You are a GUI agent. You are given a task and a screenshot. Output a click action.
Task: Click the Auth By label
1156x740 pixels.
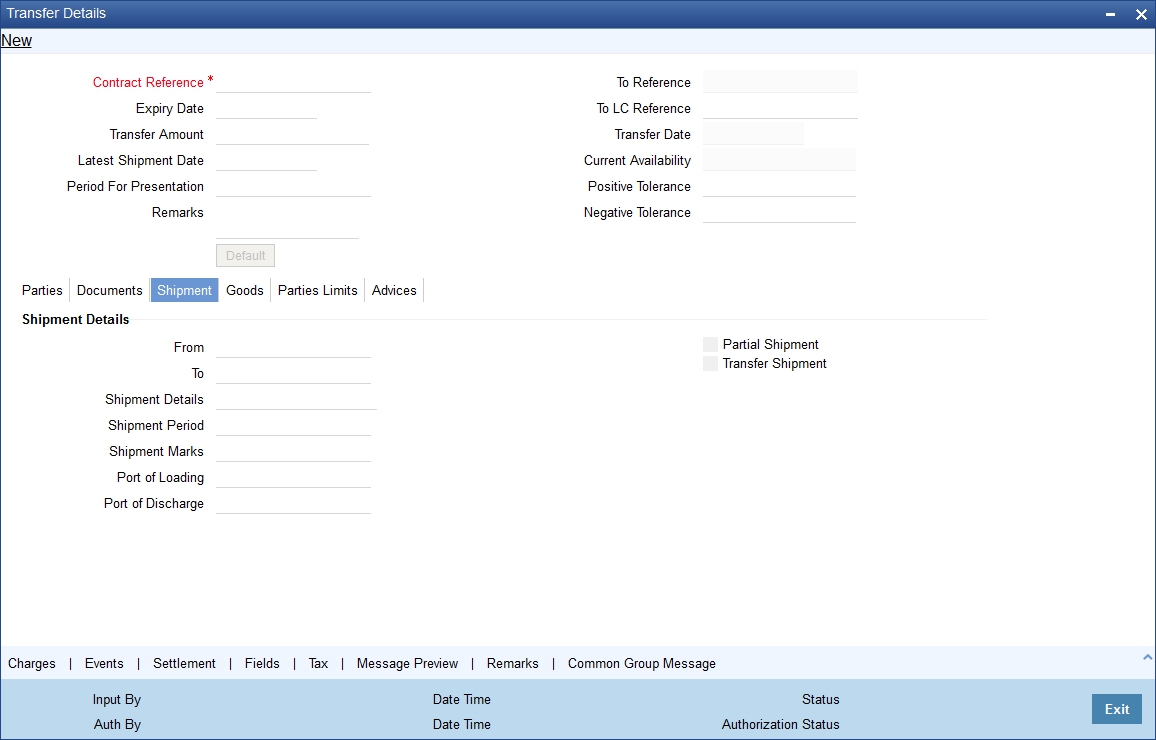[117, 725]
